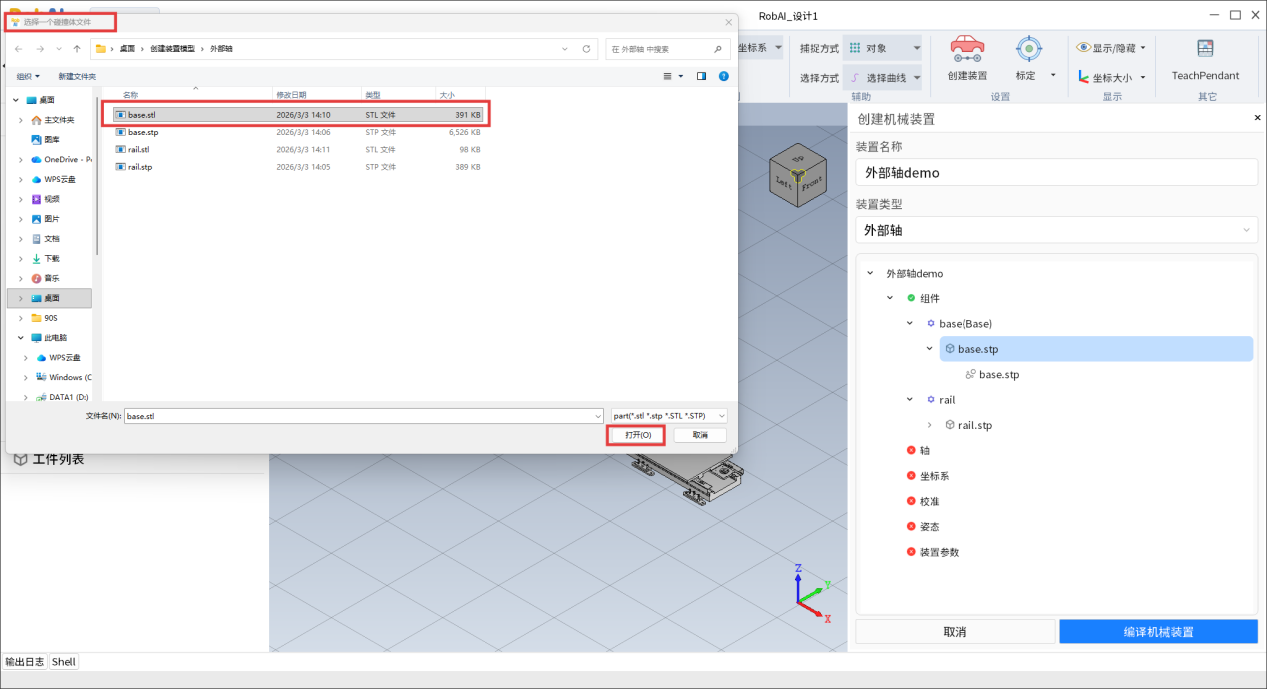The image size is (1267, 689).
Task: Toggle 显示/隐藏 eye icon
Action: pos(1083,47)
